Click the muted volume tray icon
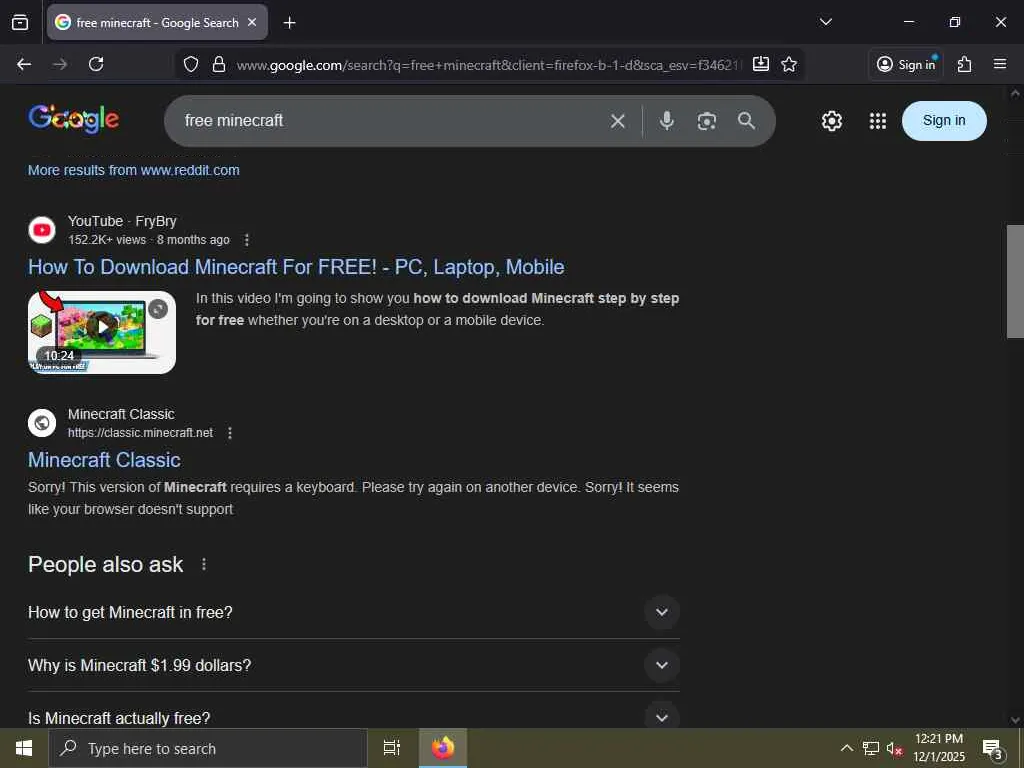Viewport: 1024px width, 768px height. pos(894,748)
